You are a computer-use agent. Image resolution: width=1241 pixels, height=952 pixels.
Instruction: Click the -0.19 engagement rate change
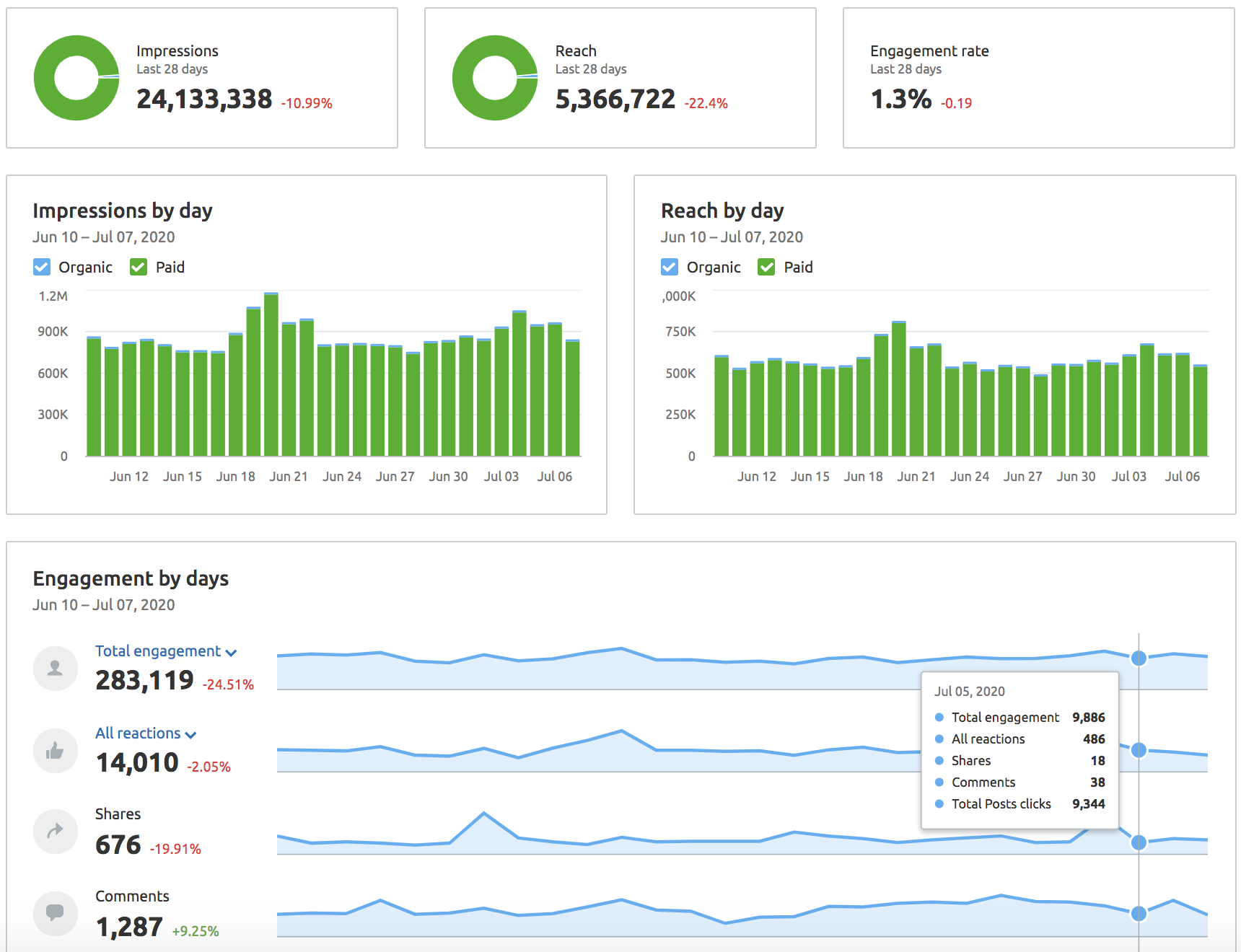[957, 103]
